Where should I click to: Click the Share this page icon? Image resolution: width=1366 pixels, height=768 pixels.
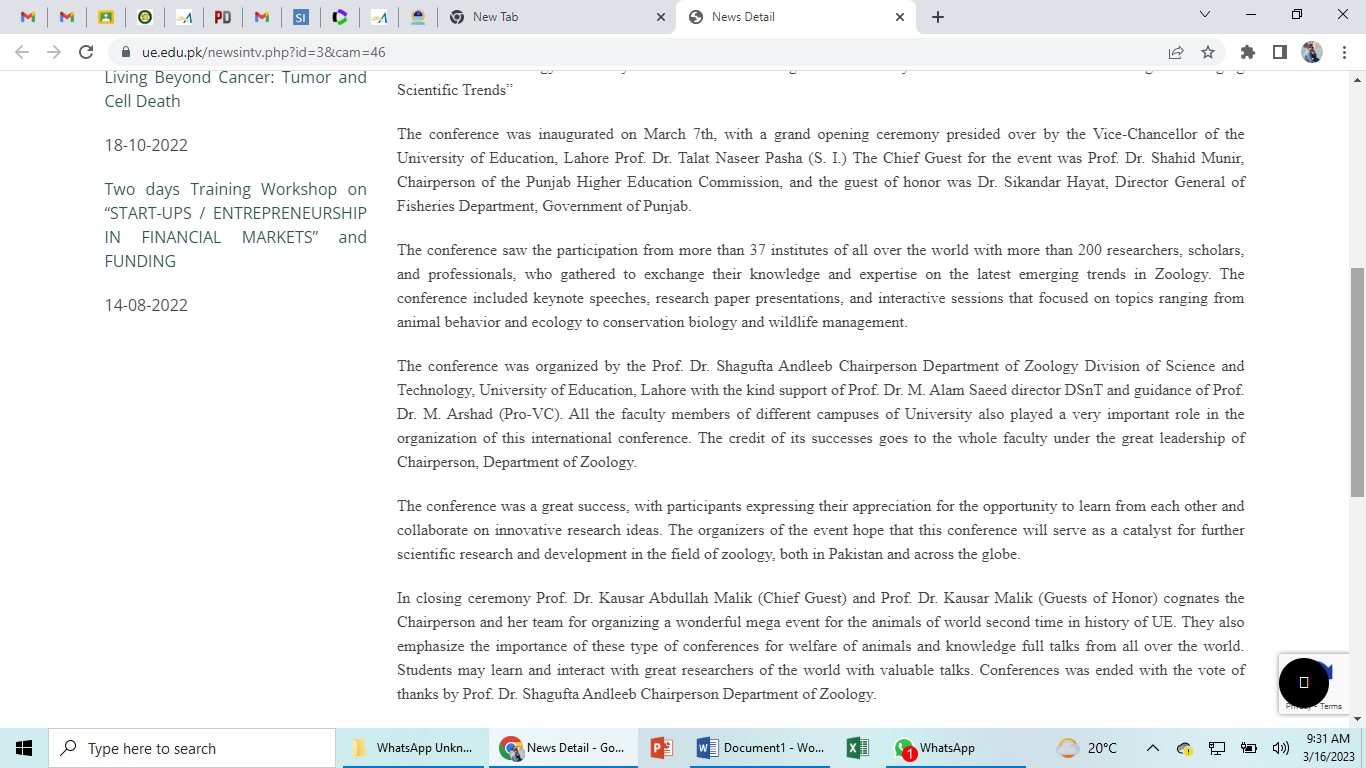tap(1176, 52)
